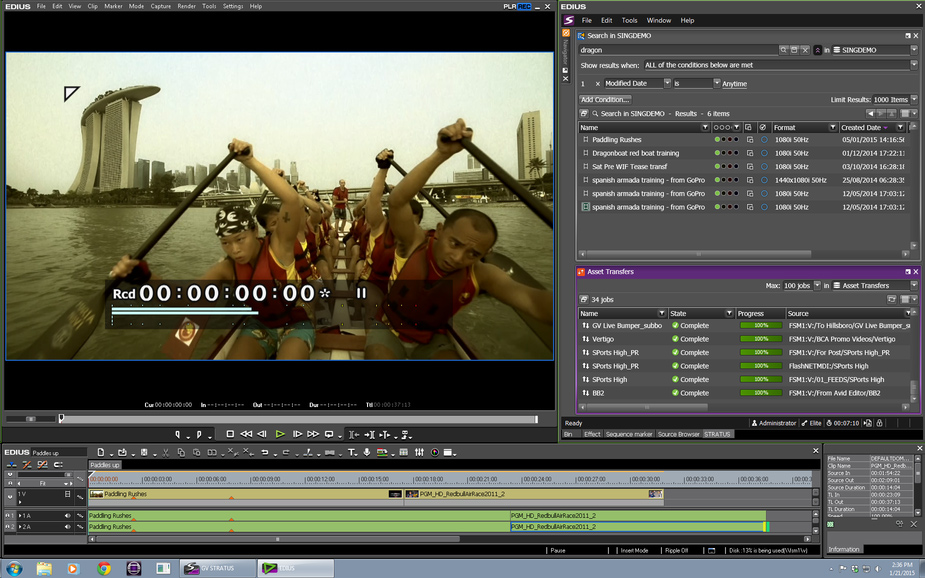Expand the Limit Results 1000 Items dropdown
Screen dimensions: 925x578
pos(914,99)
